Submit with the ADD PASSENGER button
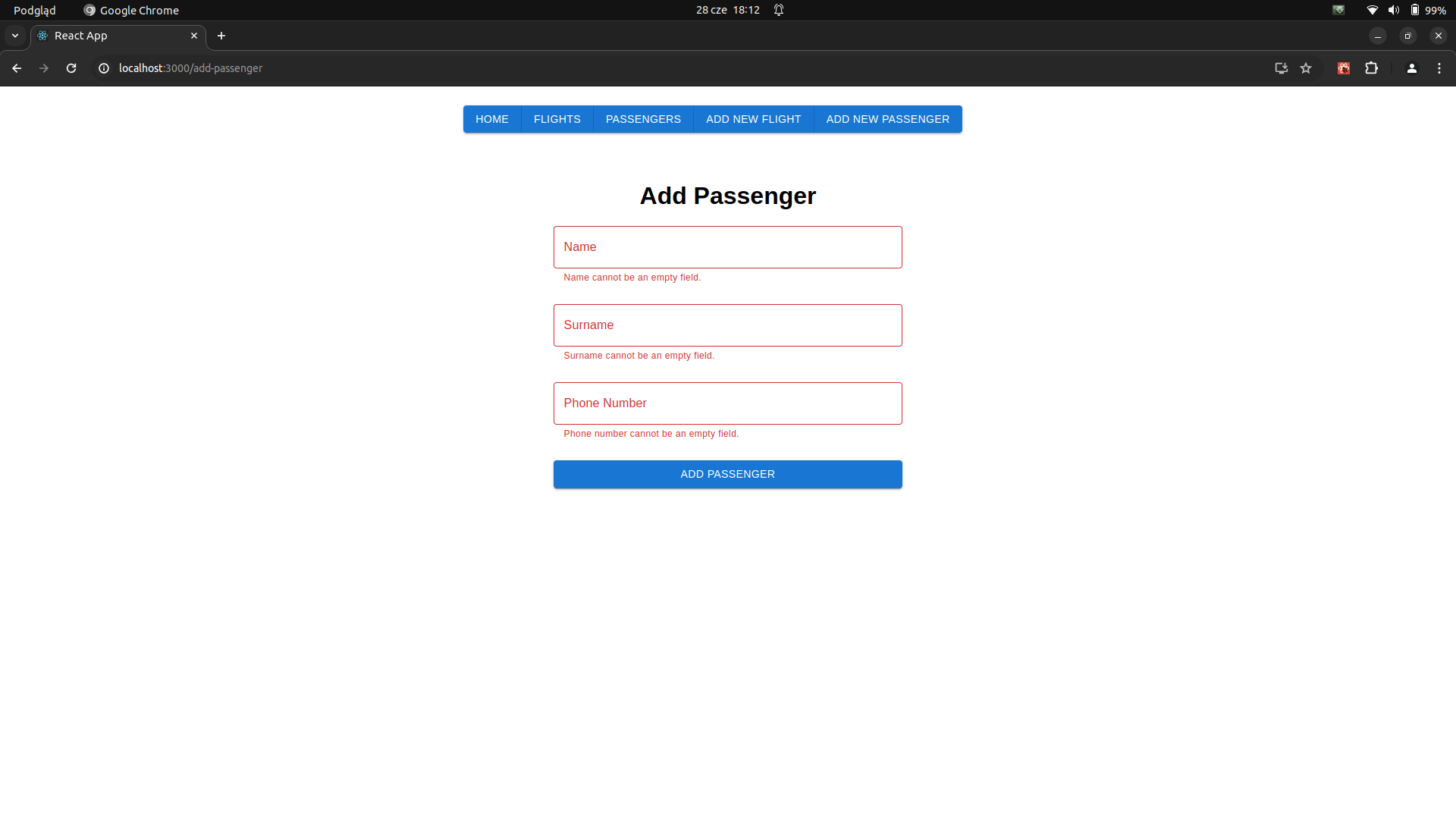 (x=727, y=474)
